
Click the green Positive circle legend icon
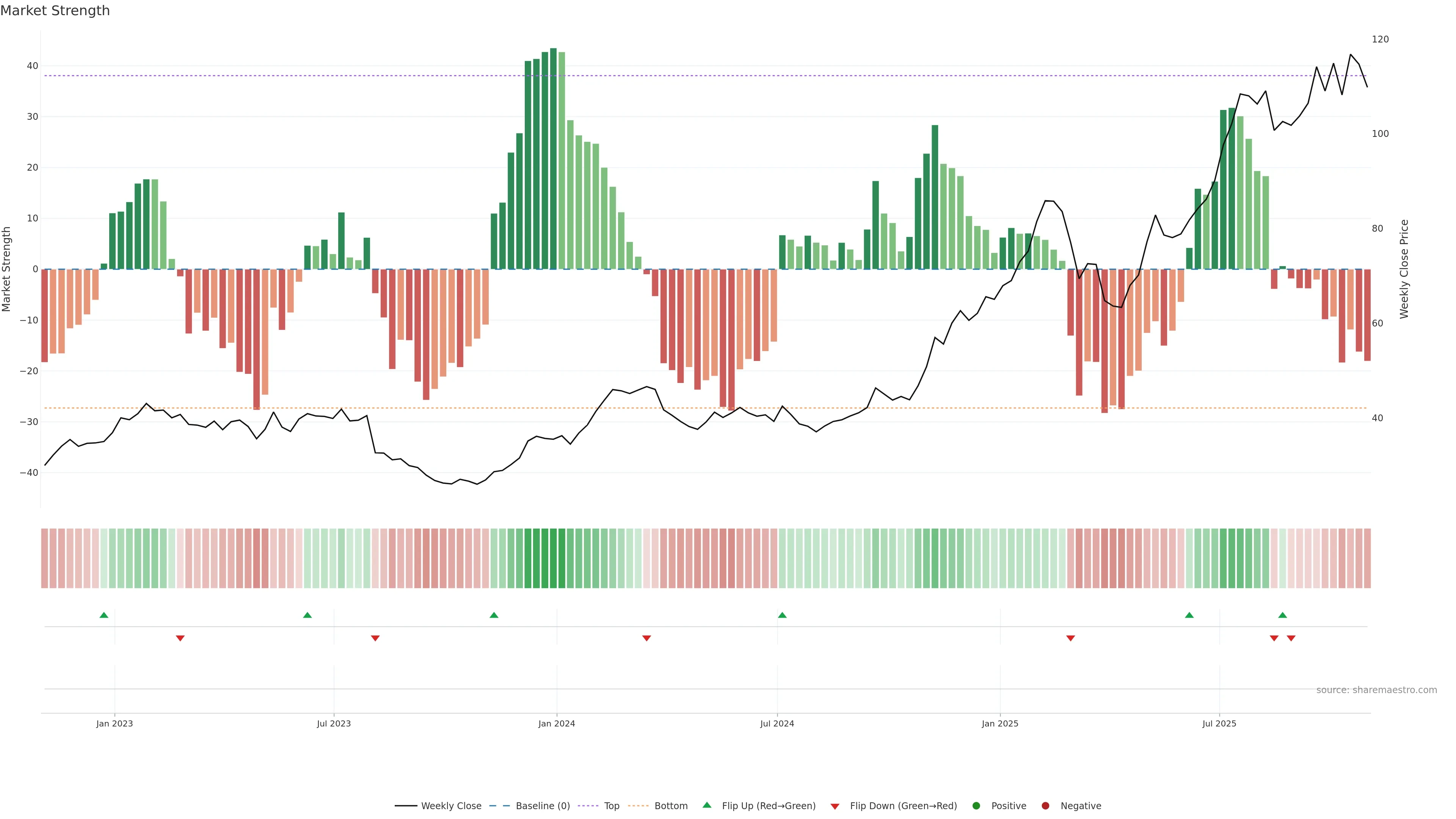point(976,806)
